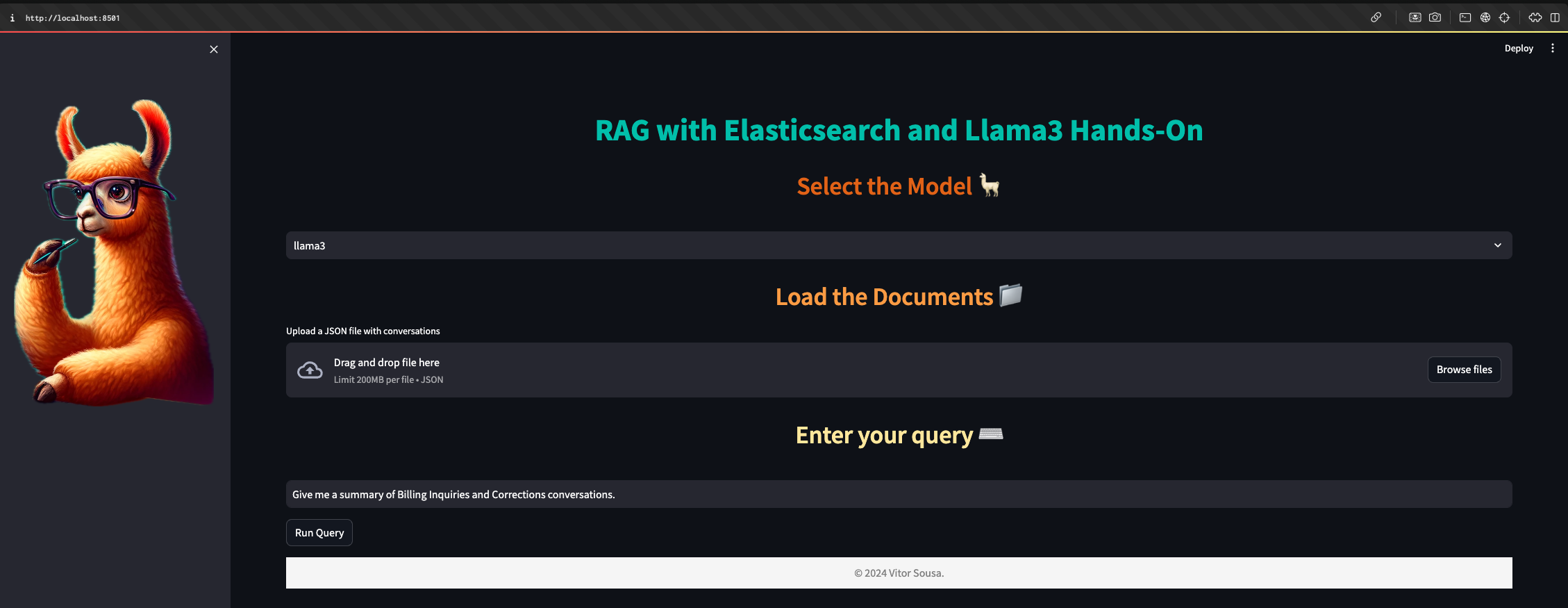Click the site info icon in address bar
The height and width of the screenshot is (608, 1568).
[x=12, y=18]
